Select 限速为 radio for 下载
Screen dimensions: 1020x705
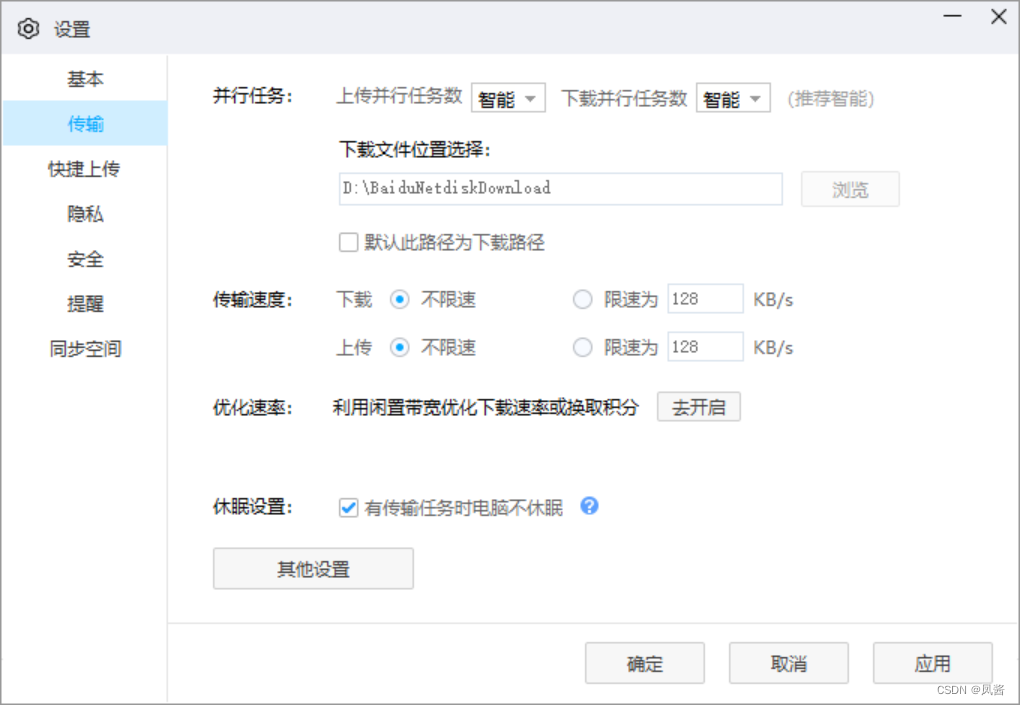pos(582,300)
